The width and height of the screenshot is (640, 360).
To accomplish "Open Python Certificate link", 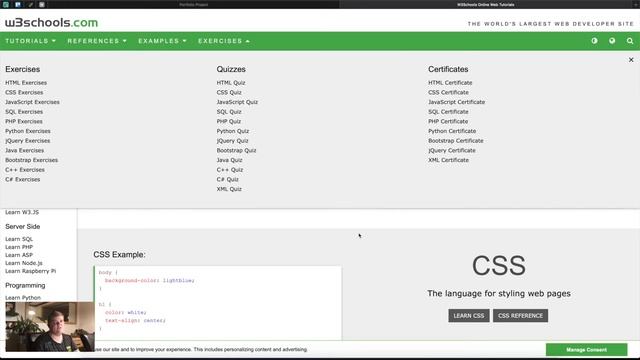I will pos(452,131).
